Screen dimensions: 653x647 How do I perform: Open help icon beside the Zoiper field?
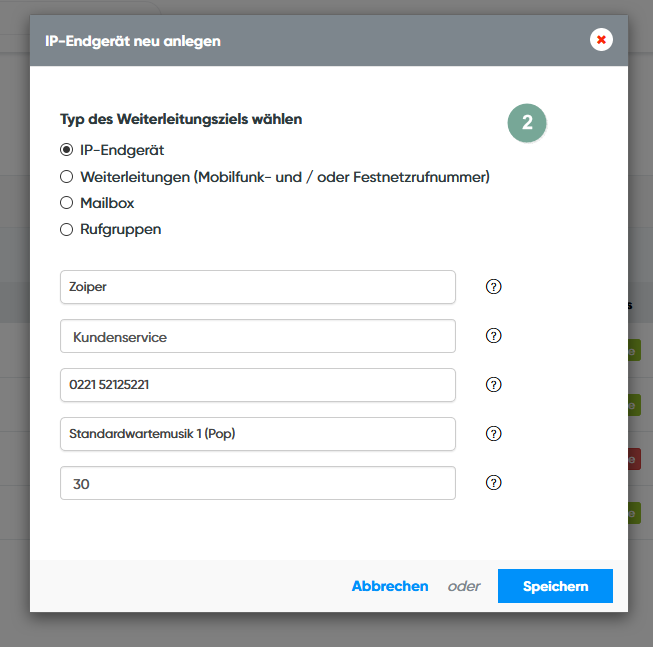493,287
